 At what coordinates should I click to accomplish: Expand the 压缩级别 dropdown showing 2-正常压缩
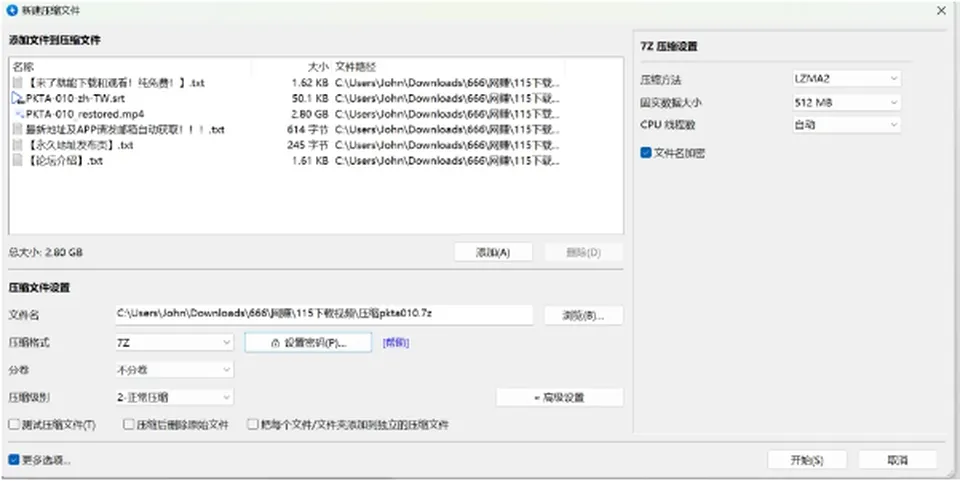pos(174,397)
